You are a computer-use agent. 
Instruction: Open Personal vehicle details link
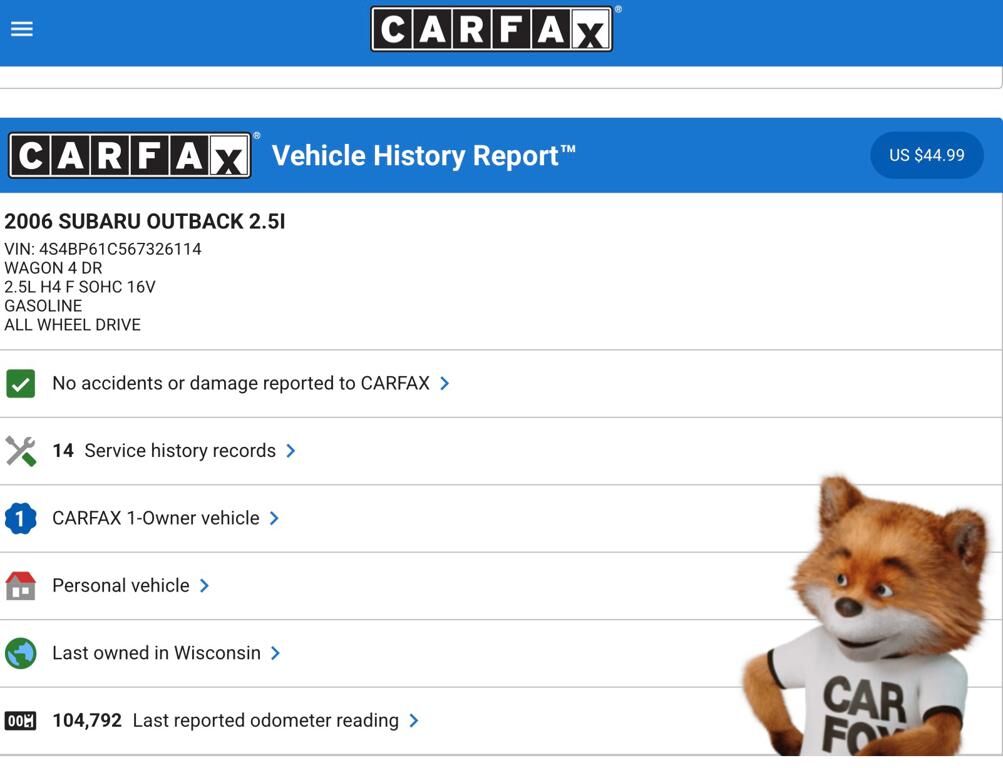click(x=121, y=586)
